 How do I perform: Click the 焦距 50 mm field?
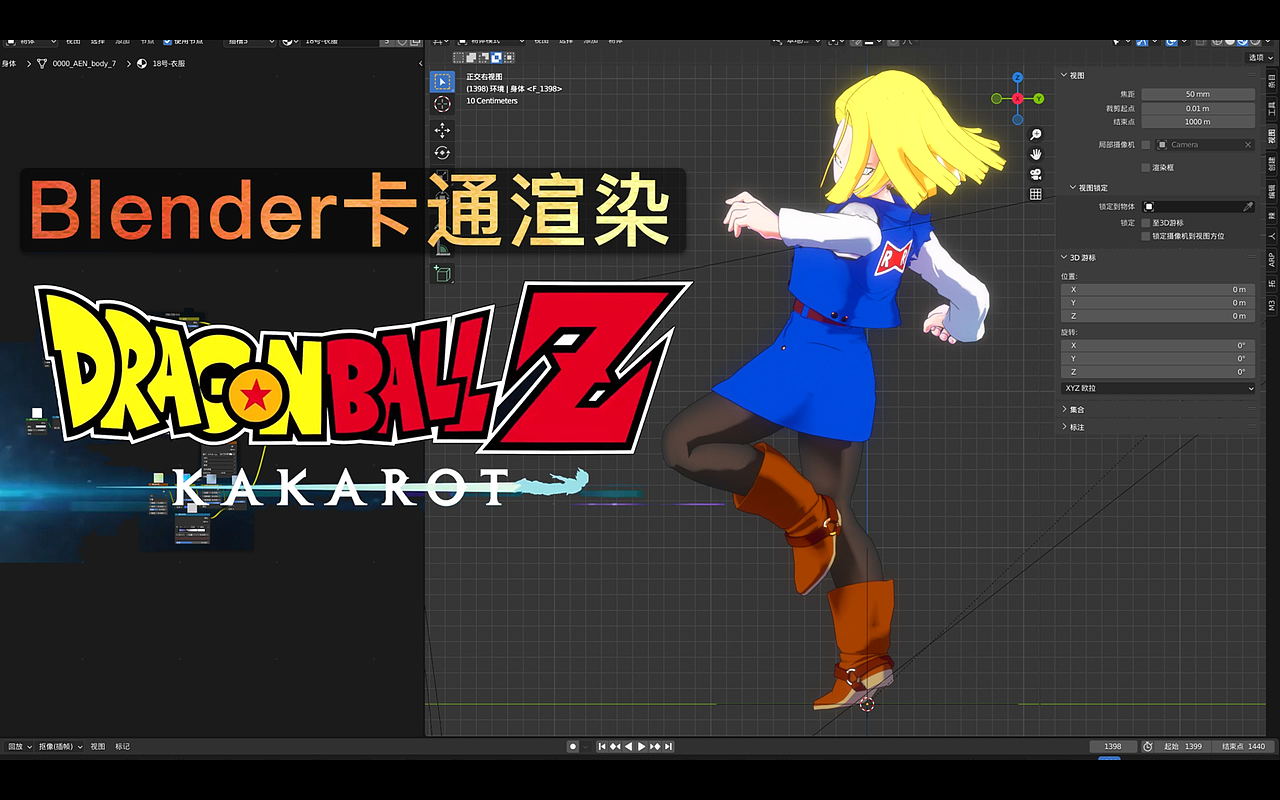tap(1198, 94)
